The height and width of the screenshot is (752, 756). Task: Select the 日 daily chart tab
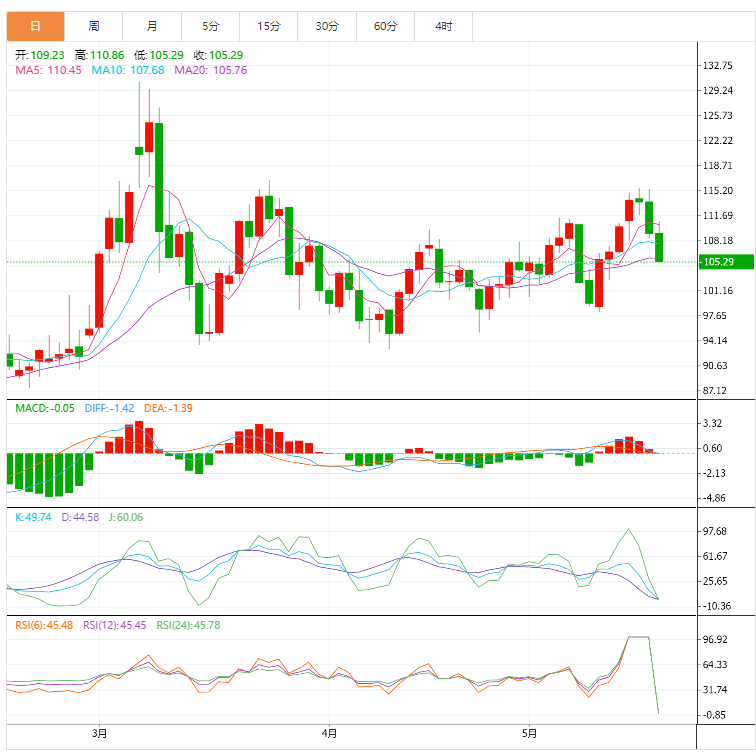[35, 27]
